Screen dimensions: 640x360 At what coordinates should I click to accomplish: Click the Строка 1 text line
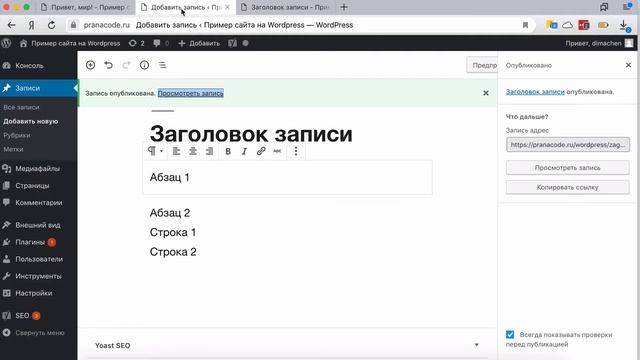173,232
